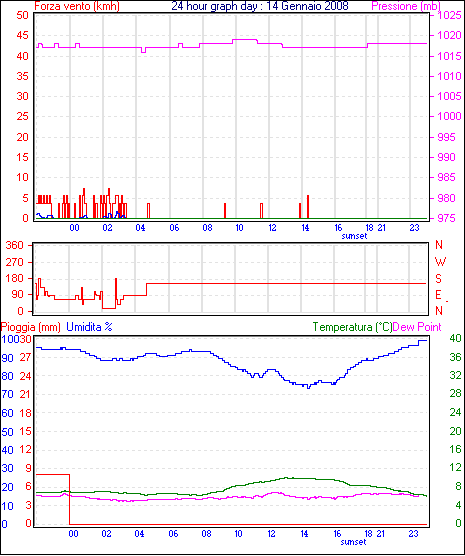Viewport: 465px width, 556px height.
Task: Click temperature axis value 28
Action: click(x=455, y=393)
